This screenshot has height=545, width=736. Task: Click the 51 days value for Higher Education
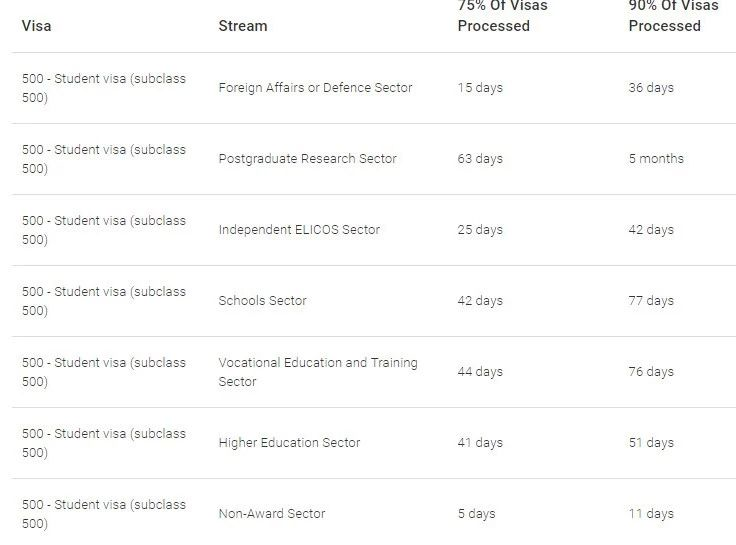pos(651,443)
